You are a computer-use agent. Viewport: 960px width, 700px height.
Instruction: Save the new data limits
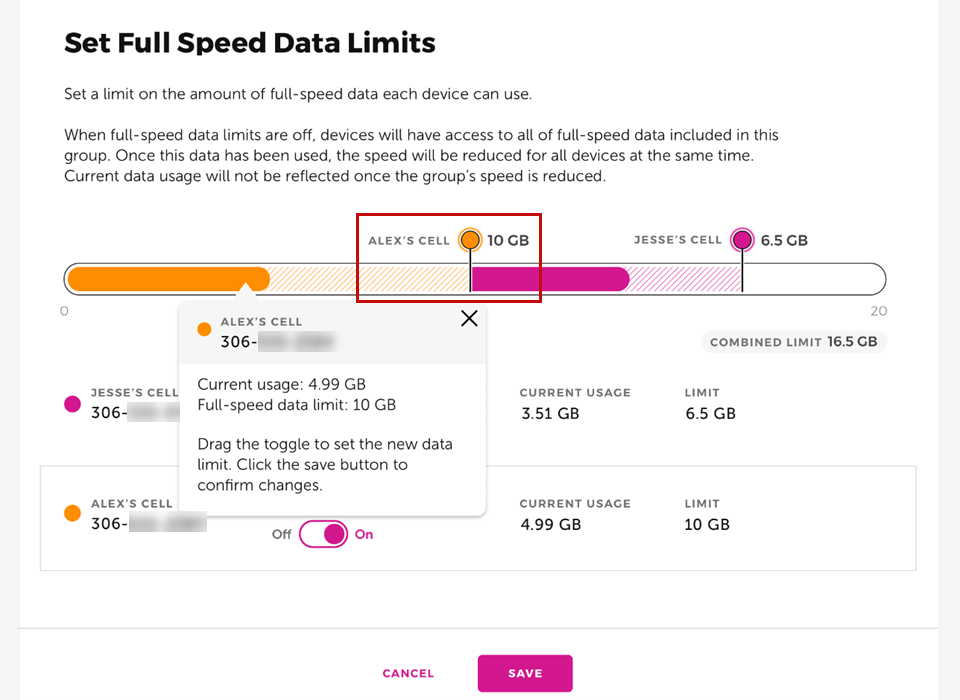tap(525, 673)
